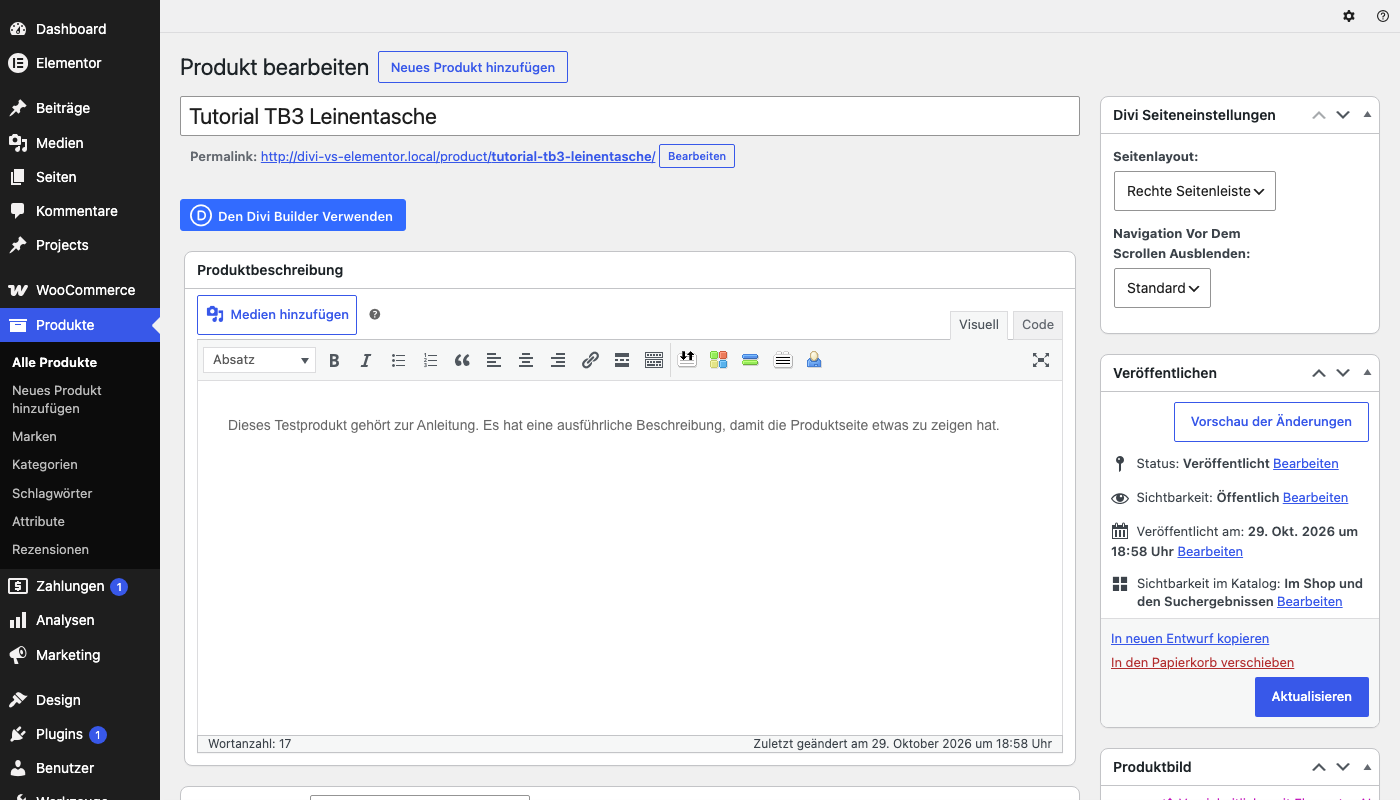
Task: Click In den Papierkorb verschieben link
Action: tap(1202, 662)
